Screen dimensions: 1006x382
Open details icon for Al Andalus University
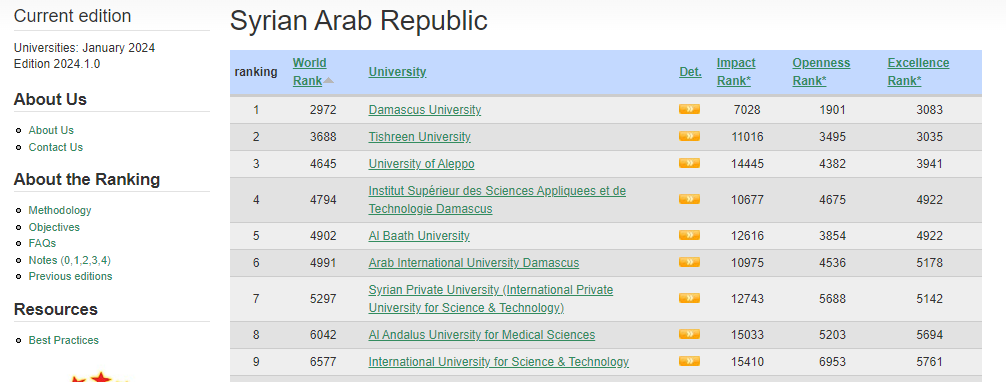click(x=689, y=334)
